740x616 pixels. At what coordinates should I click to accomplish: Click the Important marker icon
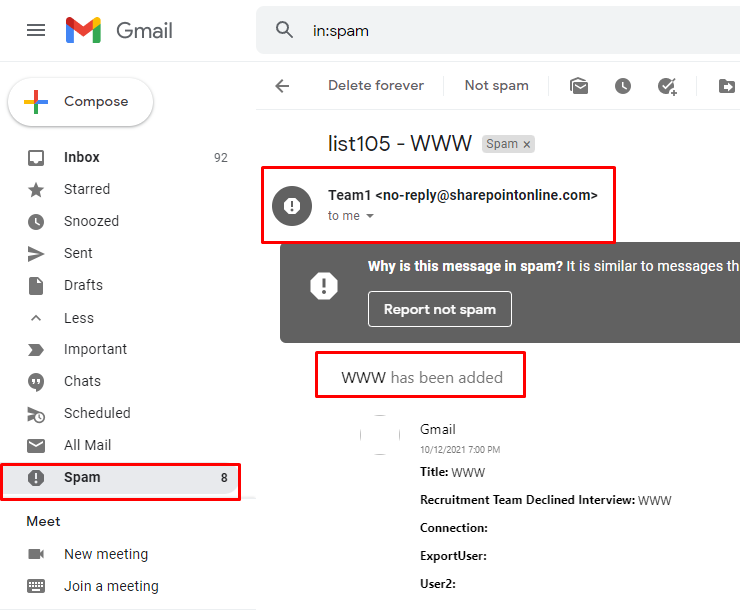pyautogui.click(x=36, y=350)
